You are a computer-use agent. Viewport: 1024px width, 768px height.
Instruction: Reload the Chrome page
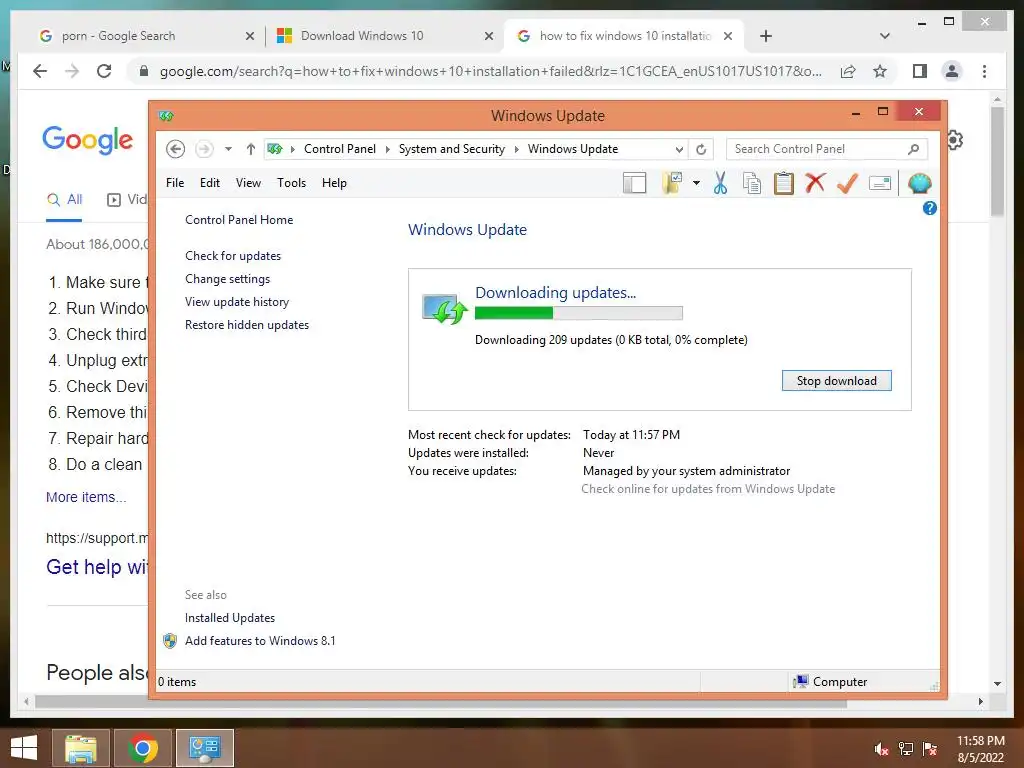coord(104,71)
